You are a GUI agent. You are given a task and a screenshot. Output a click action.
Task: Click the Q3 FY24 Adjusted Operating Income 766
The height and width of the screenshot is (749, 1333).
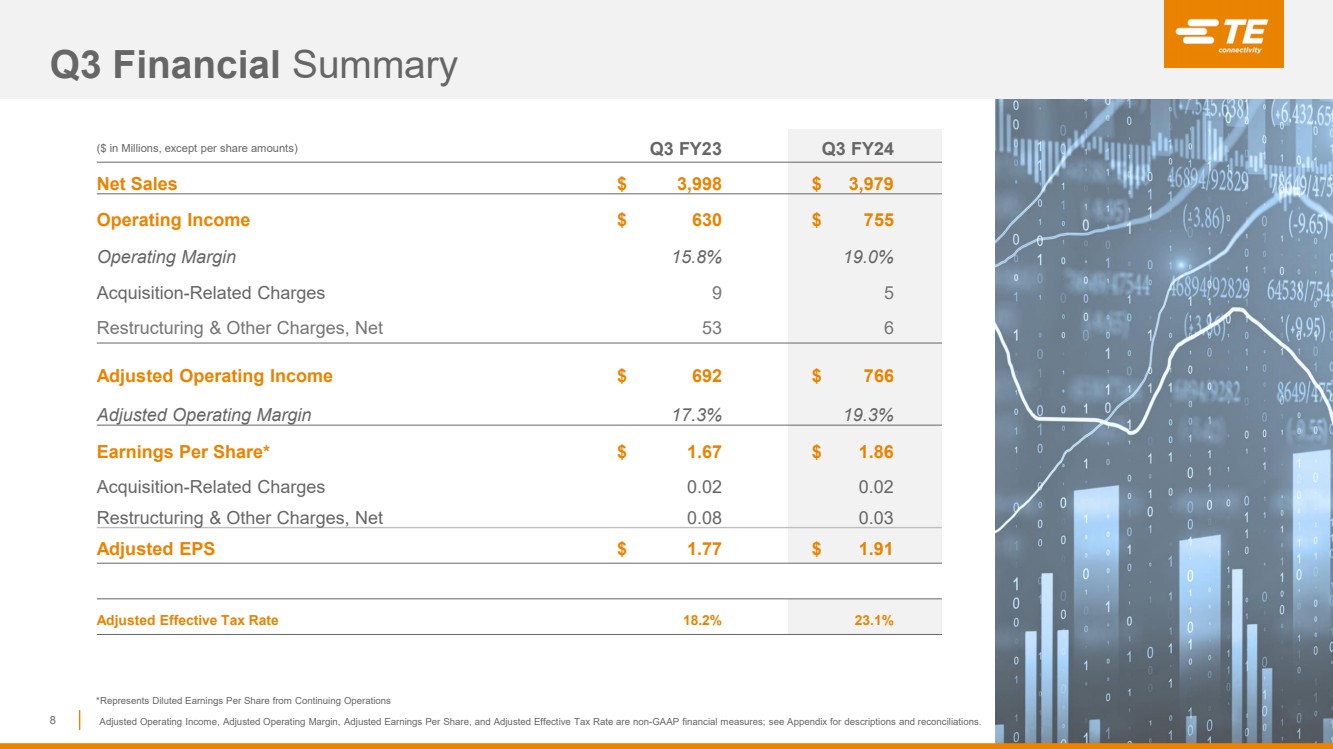point(878,376)
